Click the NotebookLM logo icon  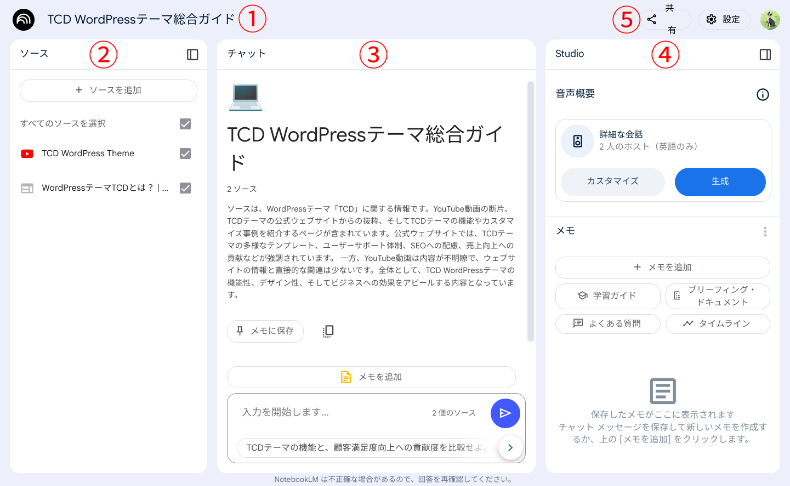tap(24, 20)
